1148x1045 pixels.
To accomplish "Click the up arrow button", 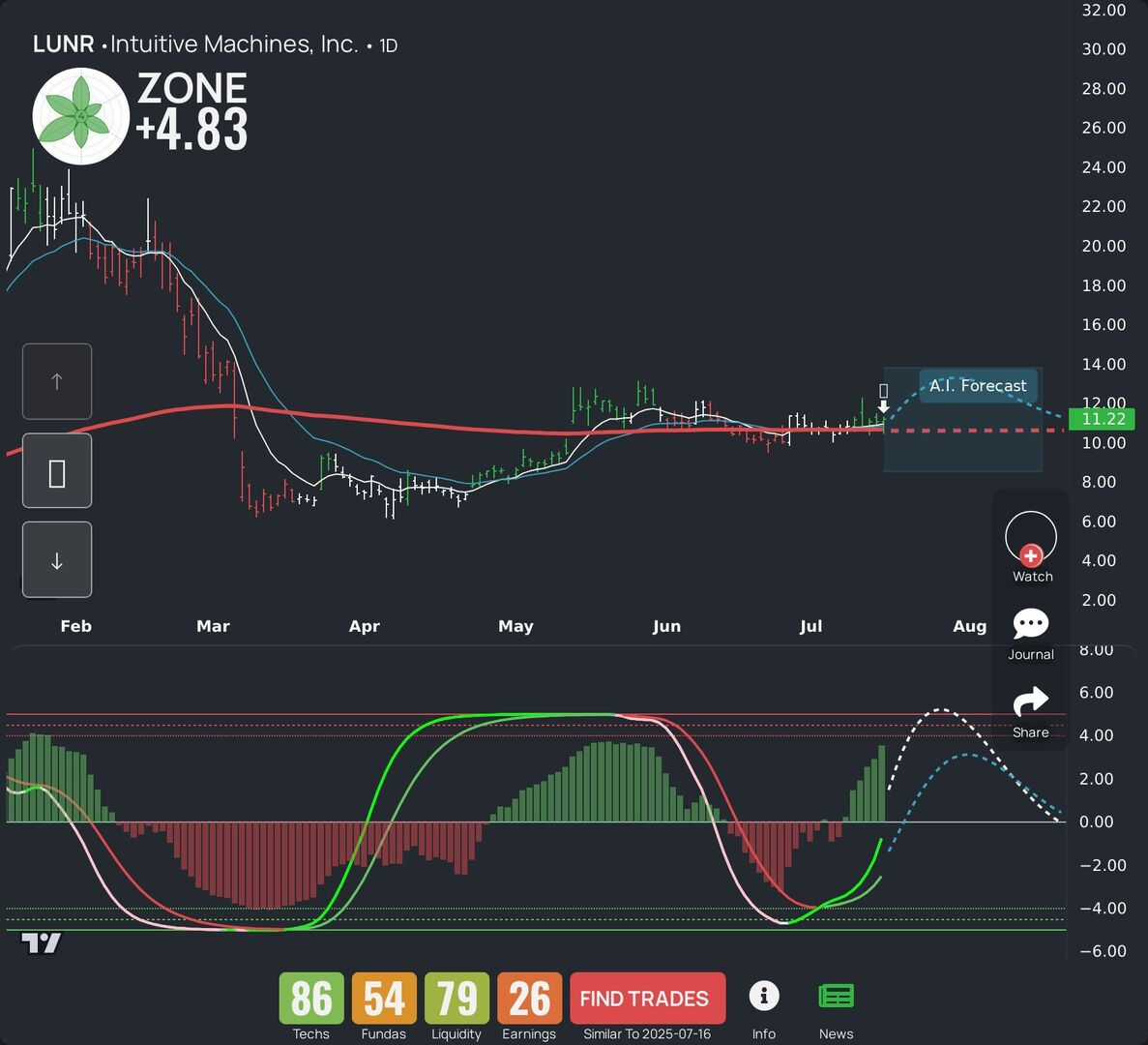I will [x=57, y=381].
